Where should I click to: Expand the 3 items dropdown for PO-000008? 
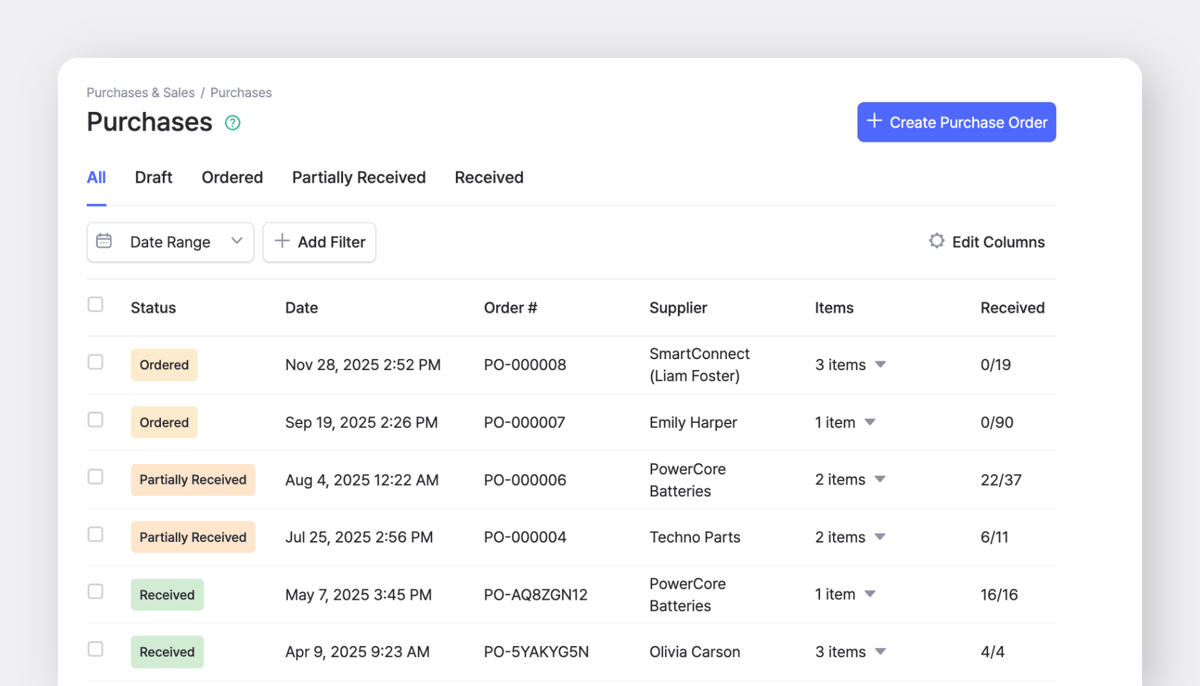pyautogui.click(x=880, y=365)
